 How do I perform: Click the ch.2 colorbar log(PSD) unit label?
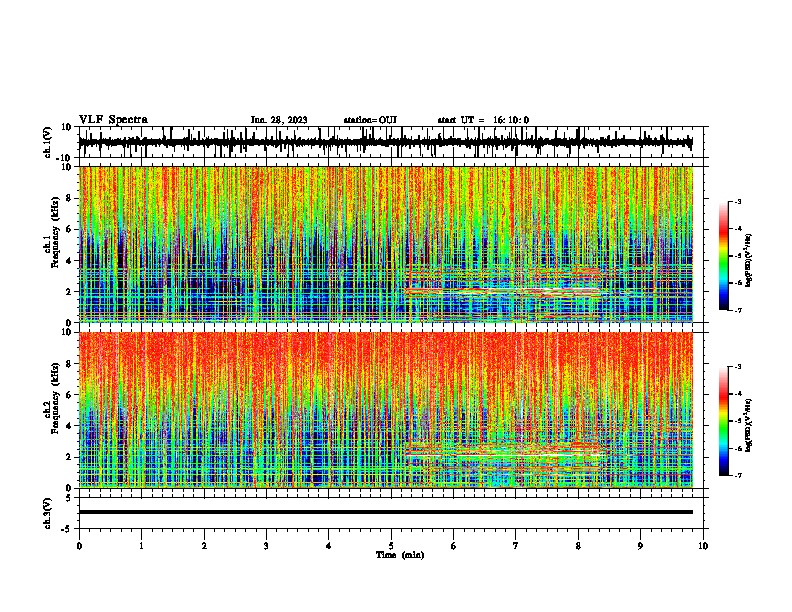pyautogui.click(x=749, y=425)
